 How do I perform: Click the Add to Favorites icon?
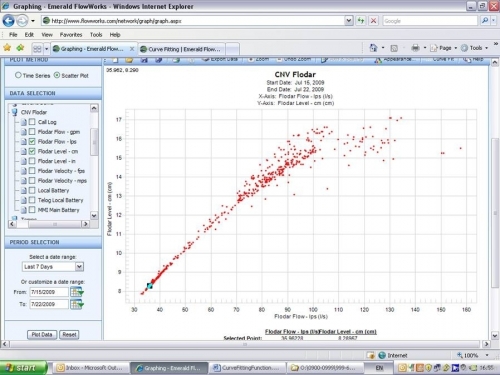coord(21,48)
